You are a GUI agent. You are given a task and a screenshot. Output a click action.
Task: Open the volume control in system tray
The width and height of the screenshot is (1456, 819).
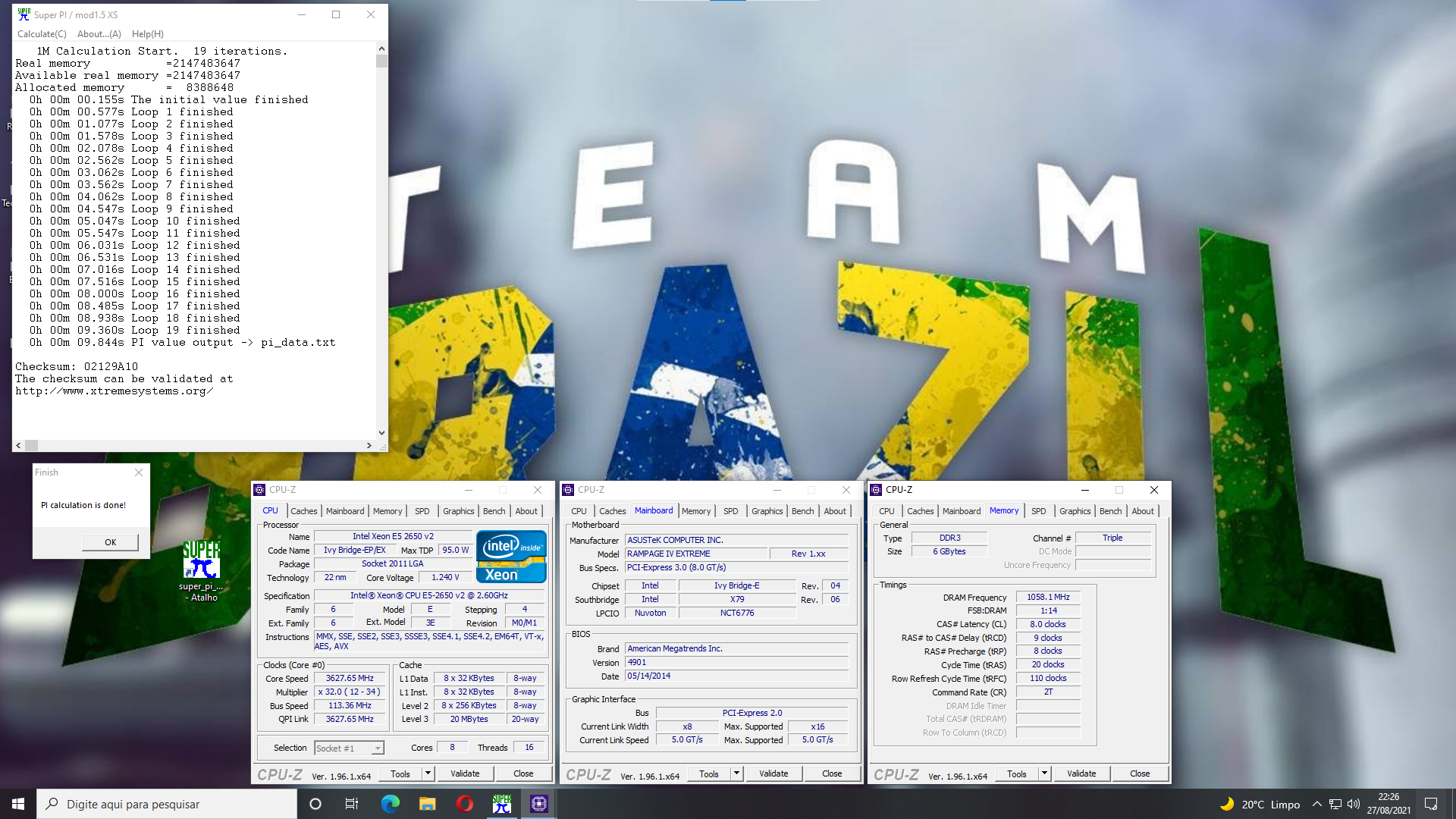click(1354, 804)
